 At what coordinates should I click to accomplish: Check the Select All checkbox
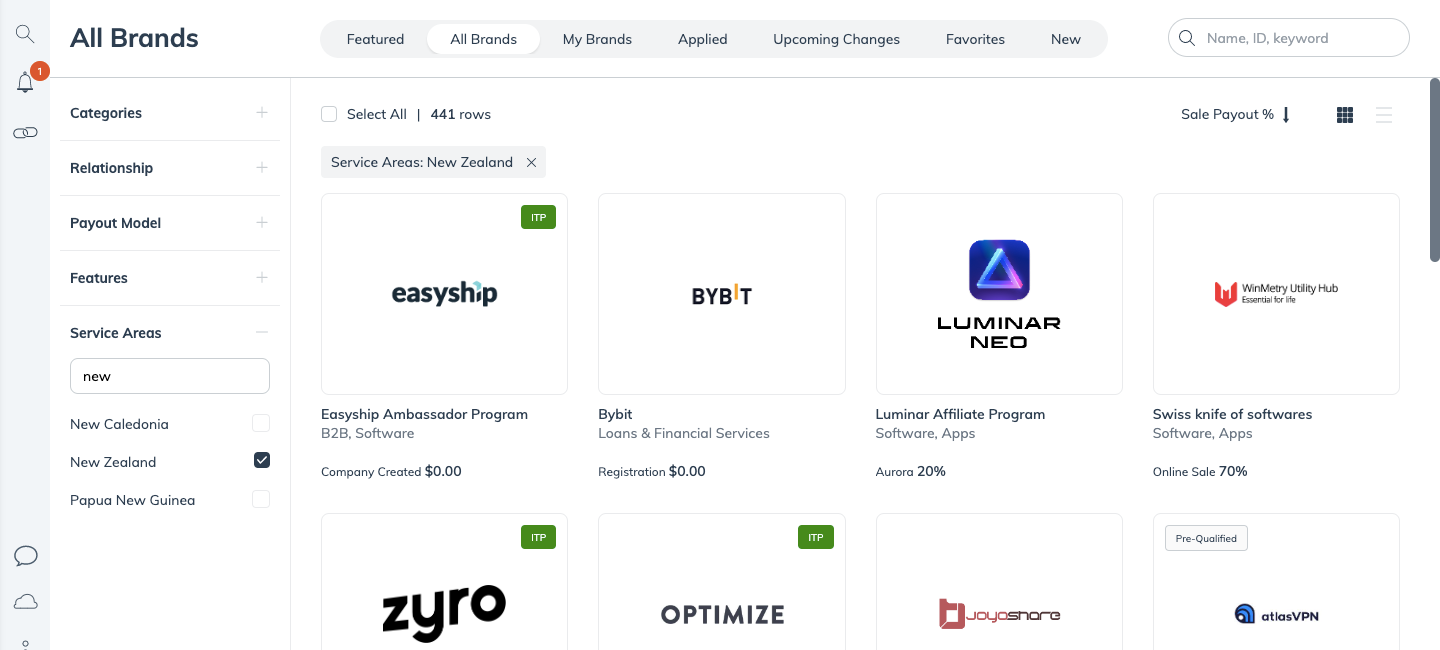pos(329,114)
